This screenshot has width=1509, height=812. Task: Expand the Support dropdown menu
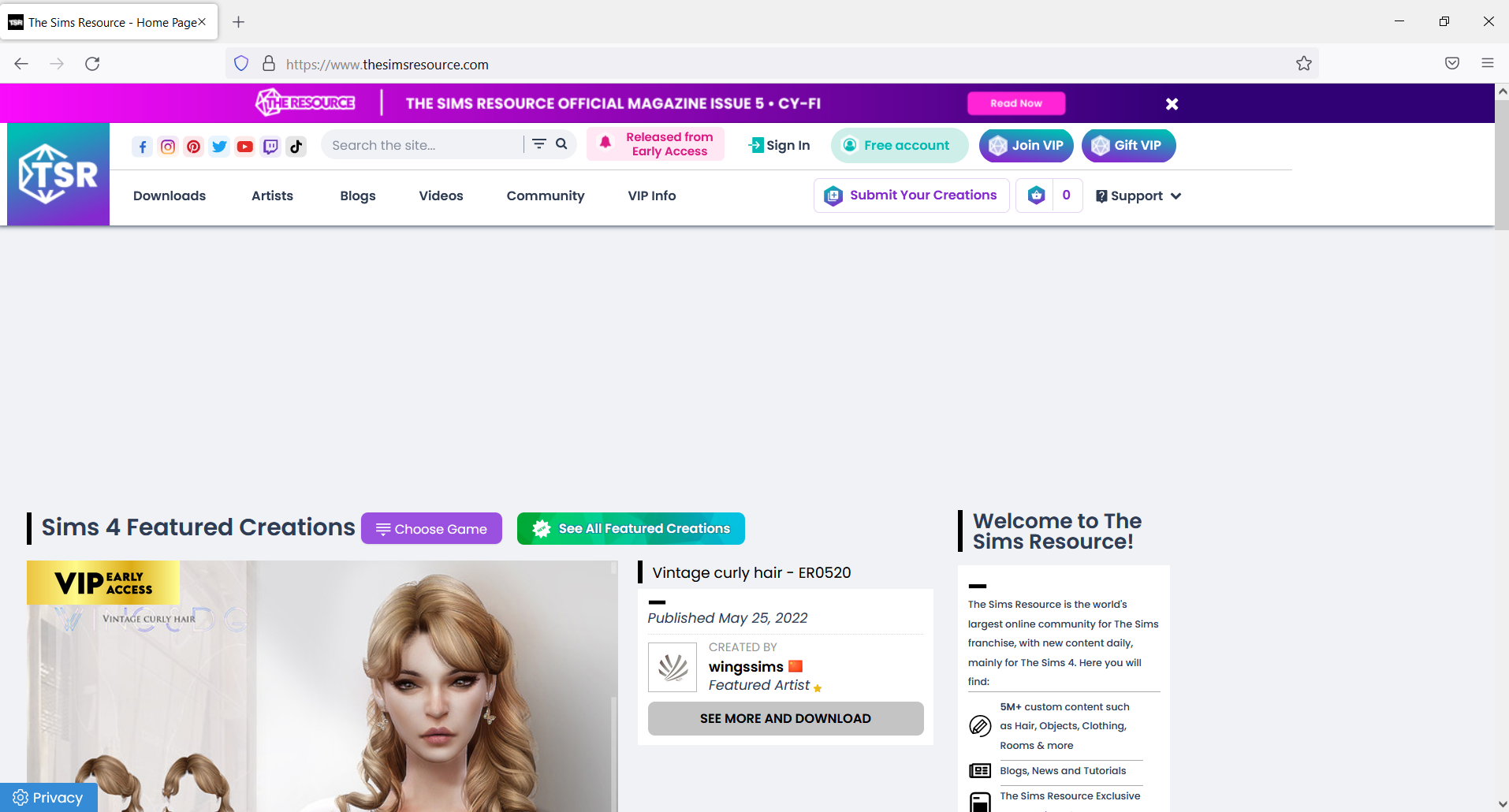[x=1138, y=195]
